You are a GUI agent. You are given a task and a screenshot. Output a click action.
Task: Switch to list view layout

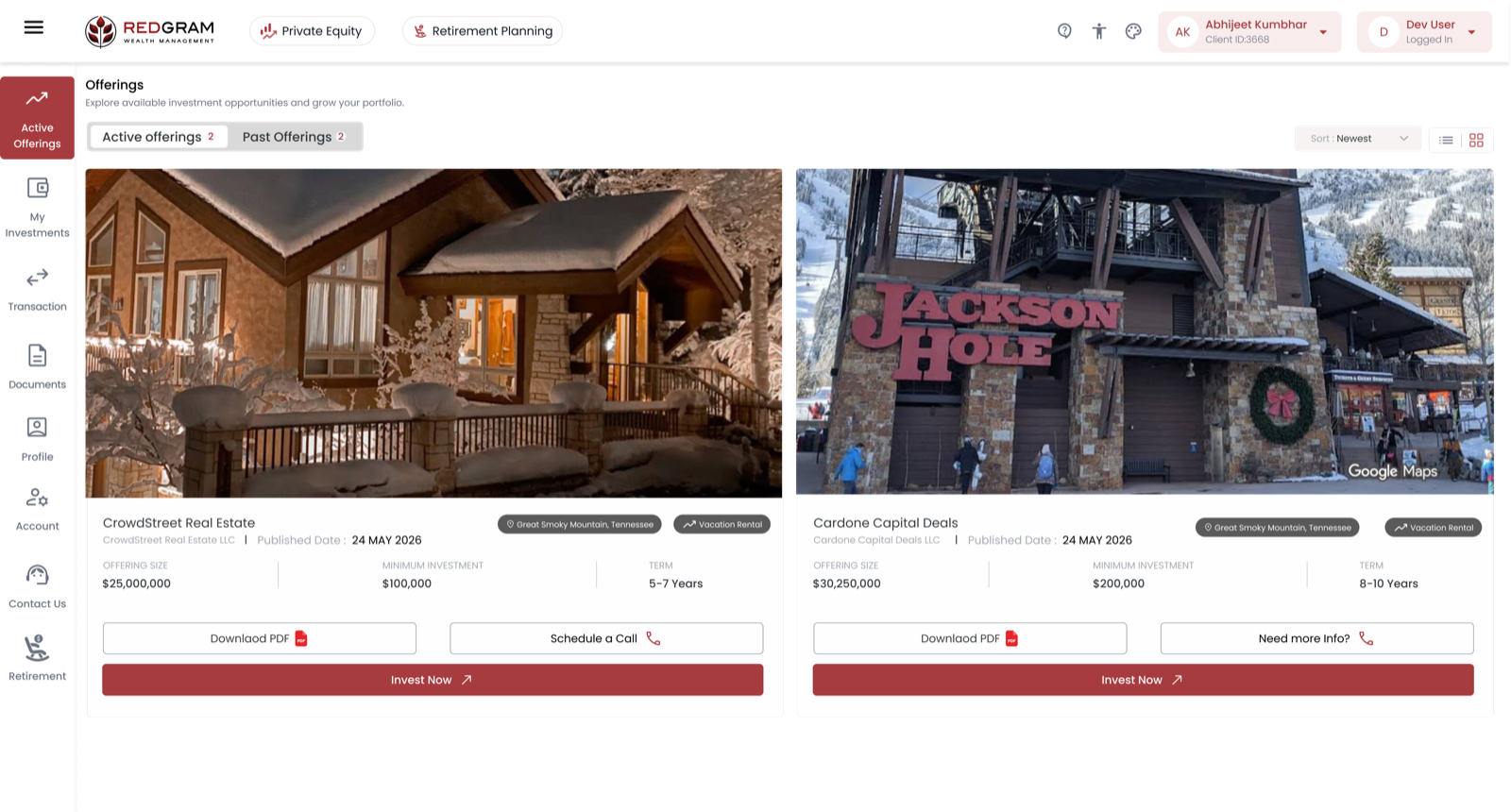click(1446, 140)
